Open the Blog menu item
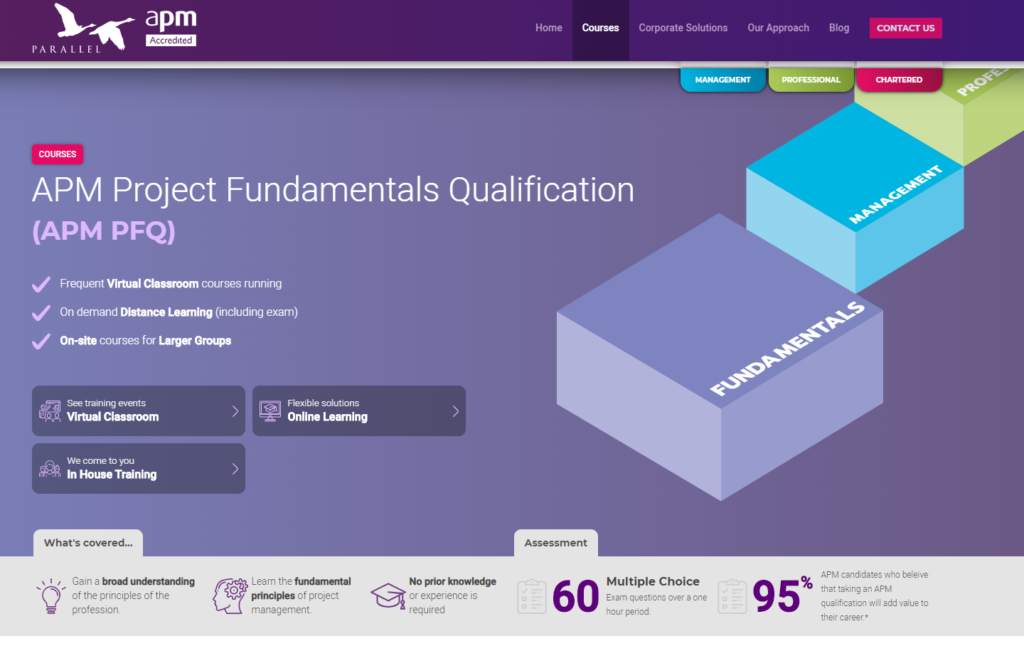Screen dimensions: 1024x646 [x=839, y=28]
